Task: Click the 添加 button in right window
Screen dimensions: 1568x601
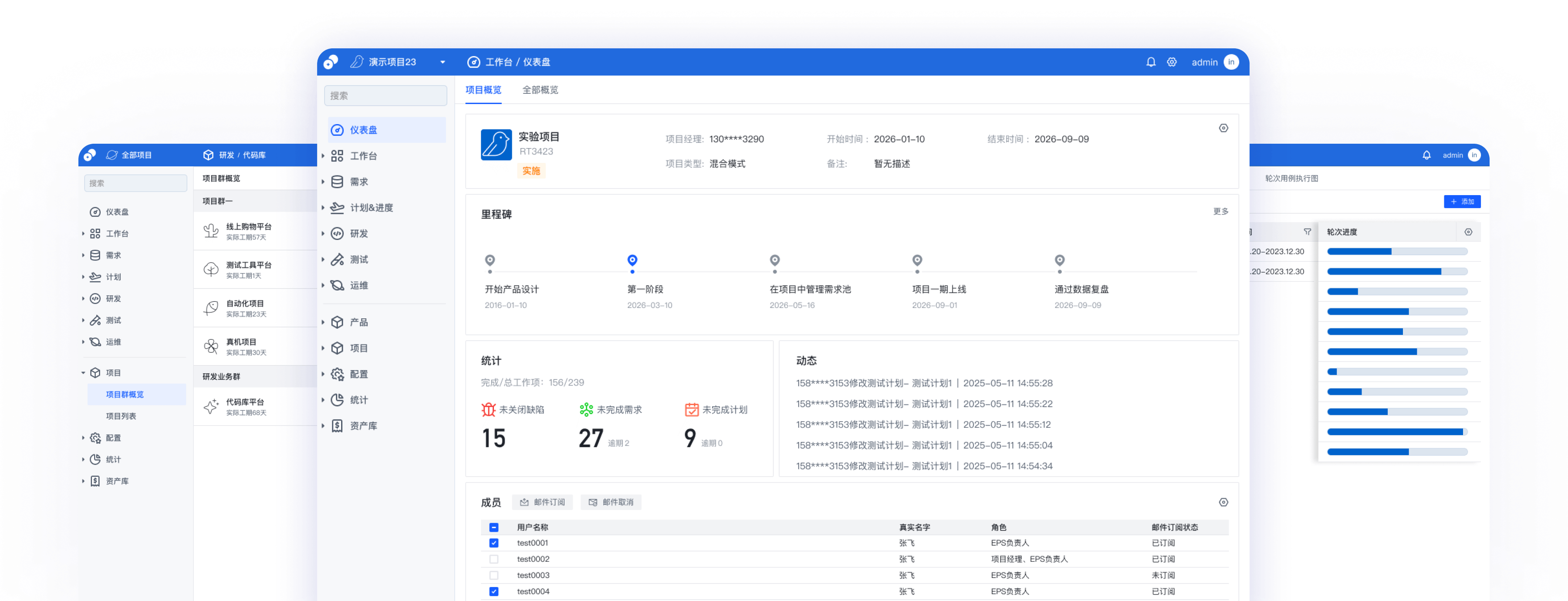Action: point(1462,202)
